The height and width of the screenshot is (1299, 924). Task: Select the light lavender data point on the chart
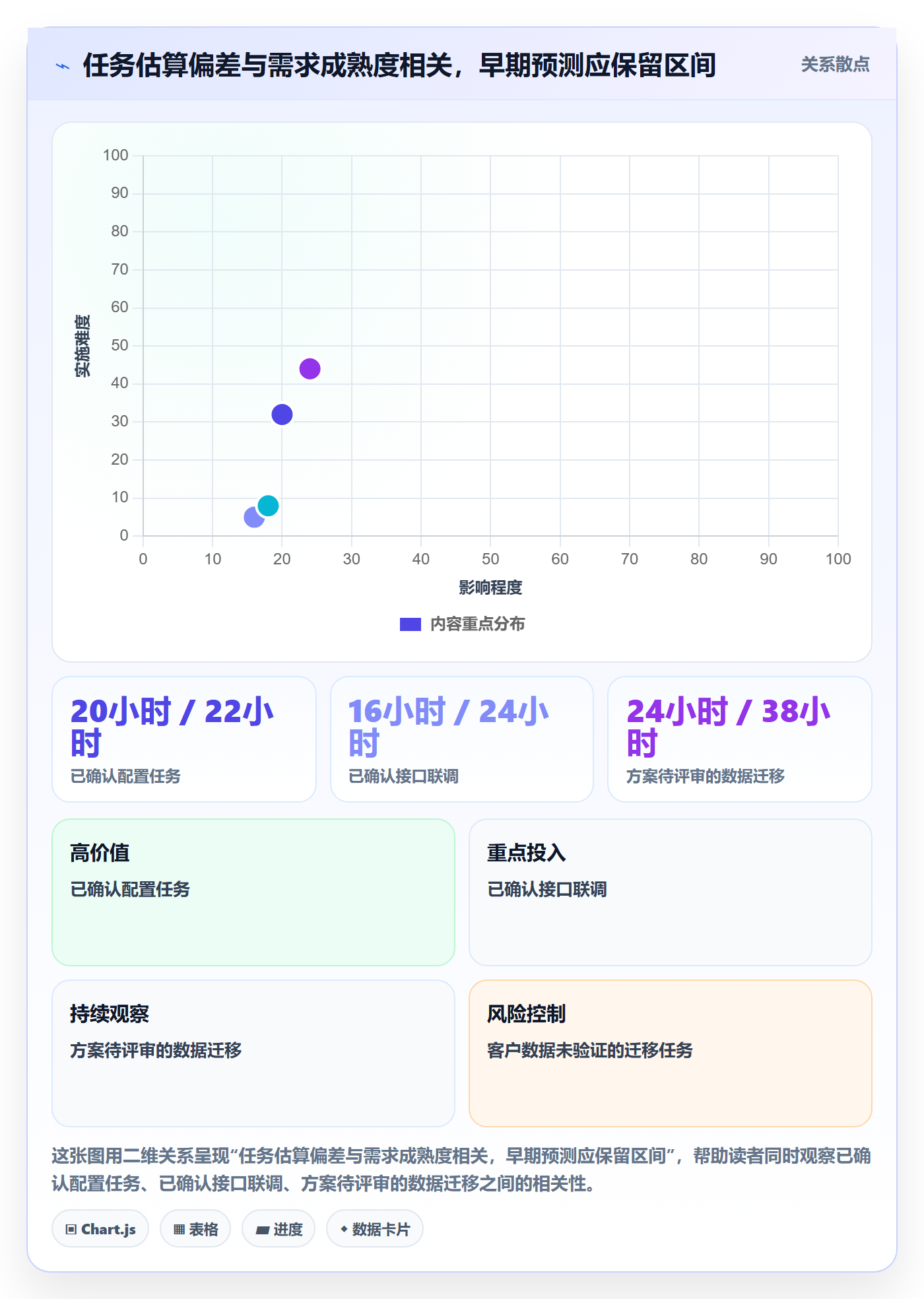(x=253, y=517)
